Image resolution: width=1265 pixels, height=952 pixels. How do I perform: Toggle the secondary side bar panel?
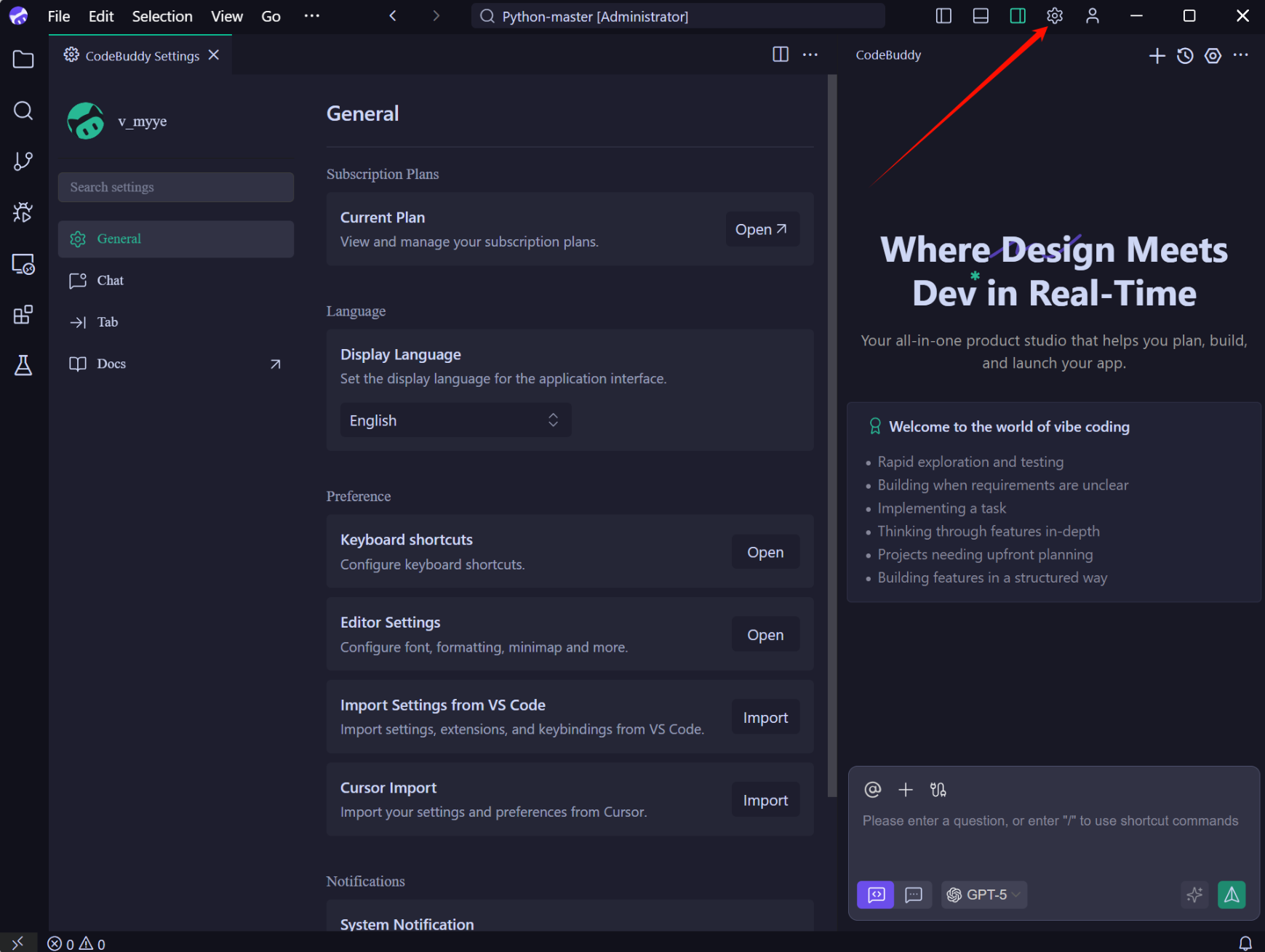pyautogui.click(x=1018, y=15)
